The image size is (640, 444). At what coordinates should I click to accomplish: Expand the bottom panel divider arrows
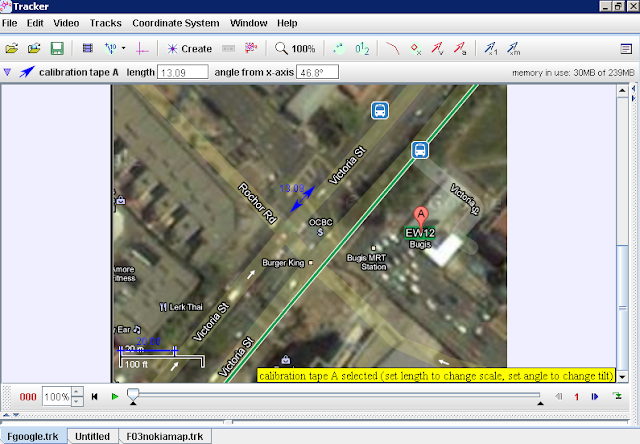(11, 415)
